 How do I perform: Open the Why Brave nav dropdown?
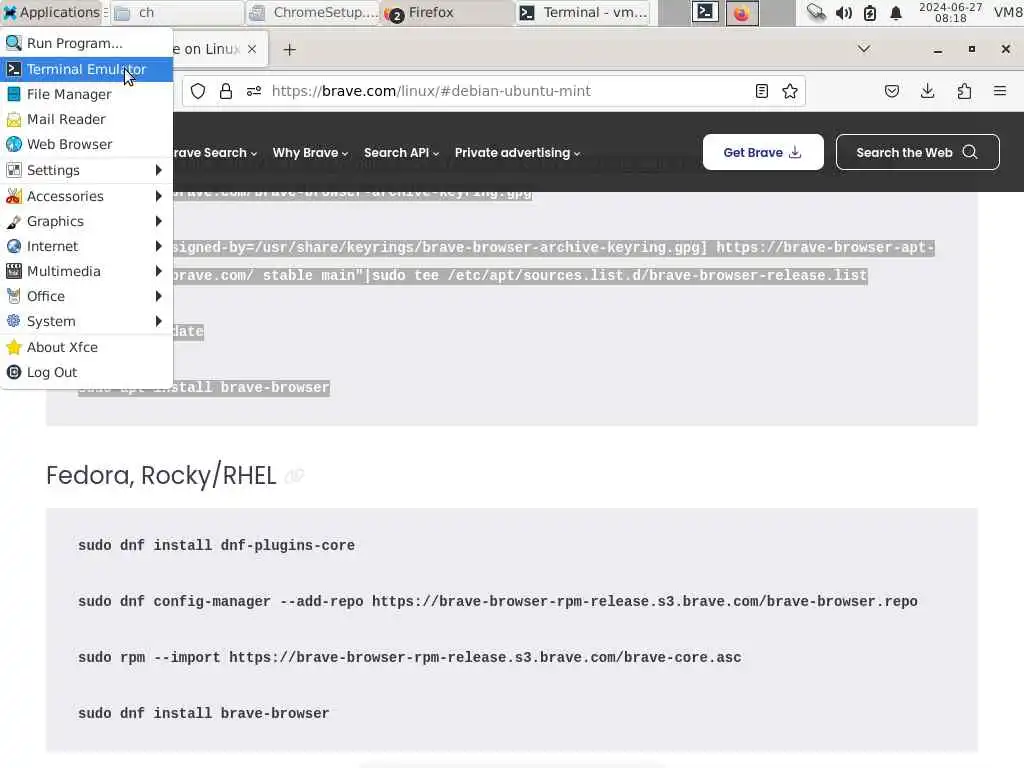[310, 153]
